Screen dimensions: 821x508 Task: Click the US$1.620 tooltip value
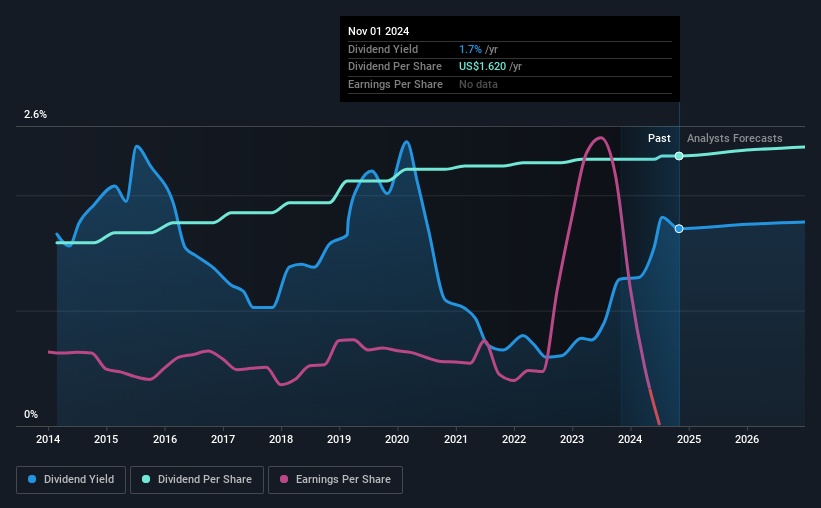pos(482,67)
